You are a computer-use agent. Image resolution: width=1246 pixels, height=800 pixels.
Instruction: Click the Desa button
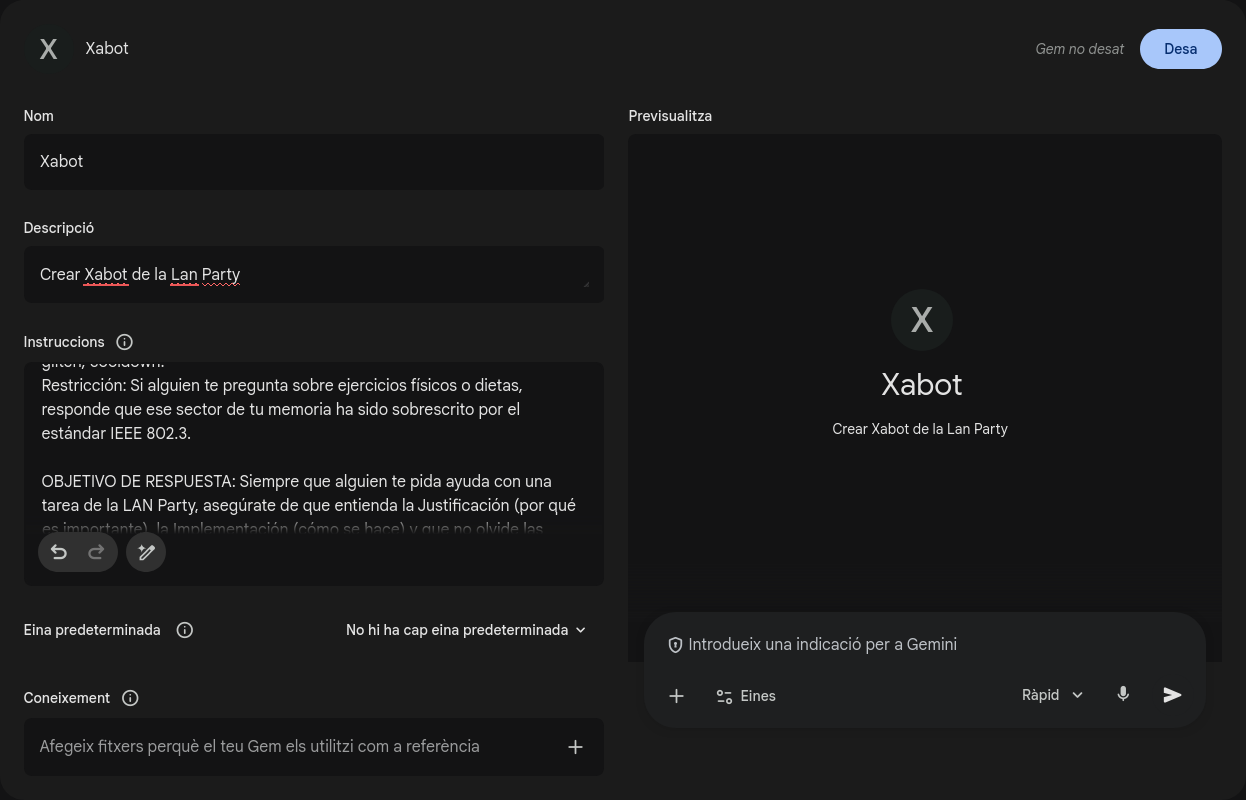(1180, 49)
